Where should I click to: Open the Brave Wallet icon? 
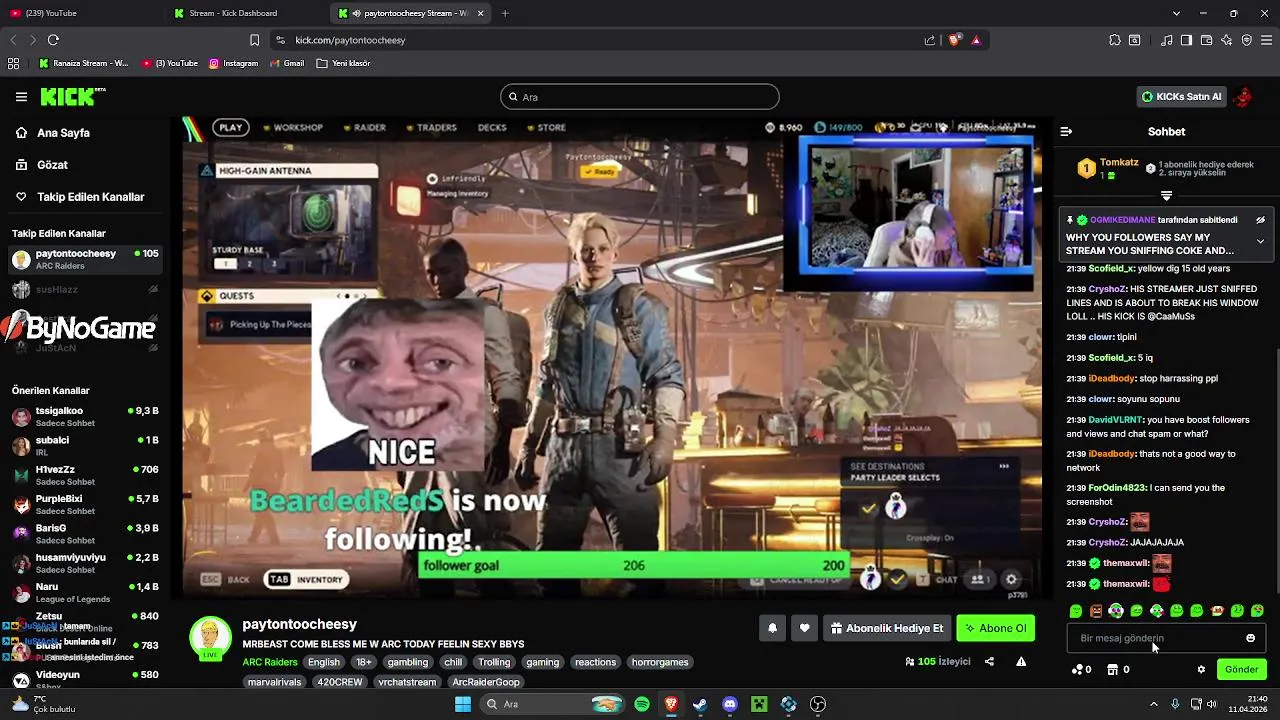1206,40
